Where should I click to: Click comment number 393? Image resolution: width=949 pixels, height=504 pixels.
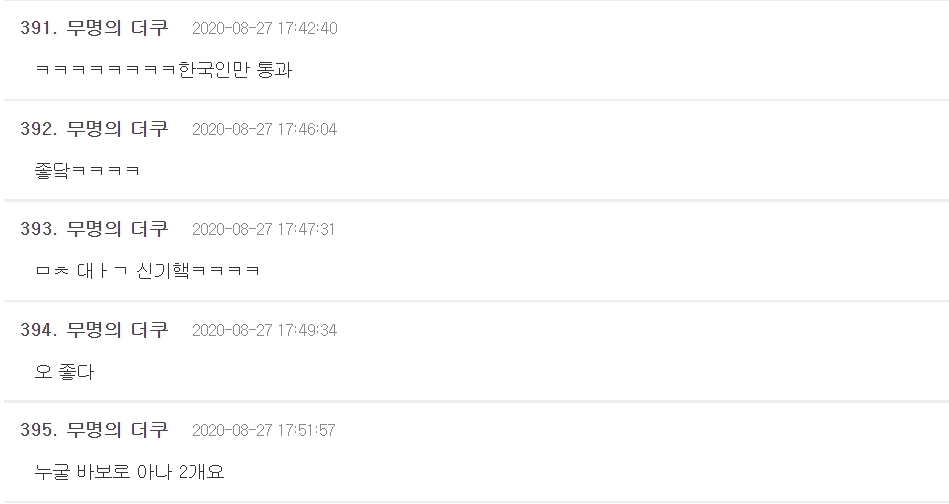[38, 229]
